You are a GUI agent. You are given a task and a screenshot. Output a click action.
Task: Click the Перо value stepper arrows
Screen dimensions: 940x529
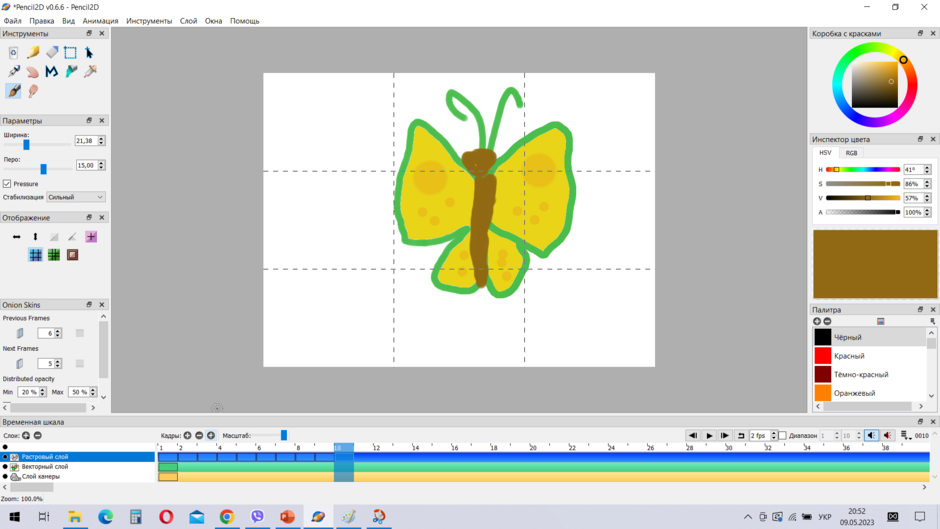coord(101,165)
